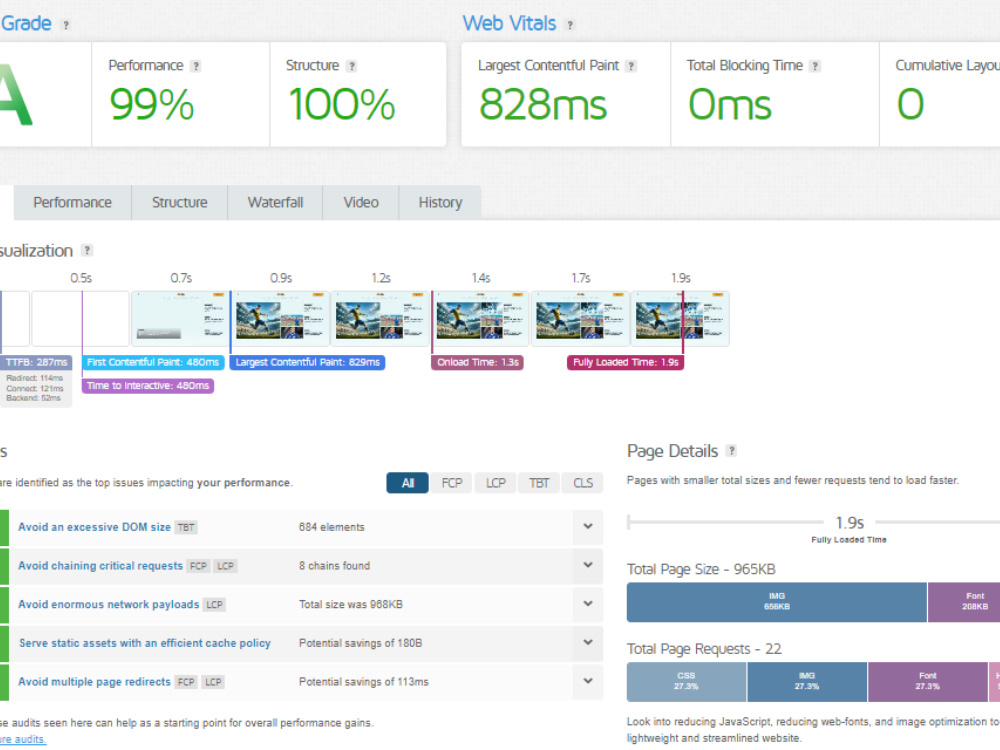Filter top issues by LCP
Viewport: 1000px width, 750px height.
[x=496, y=483]
